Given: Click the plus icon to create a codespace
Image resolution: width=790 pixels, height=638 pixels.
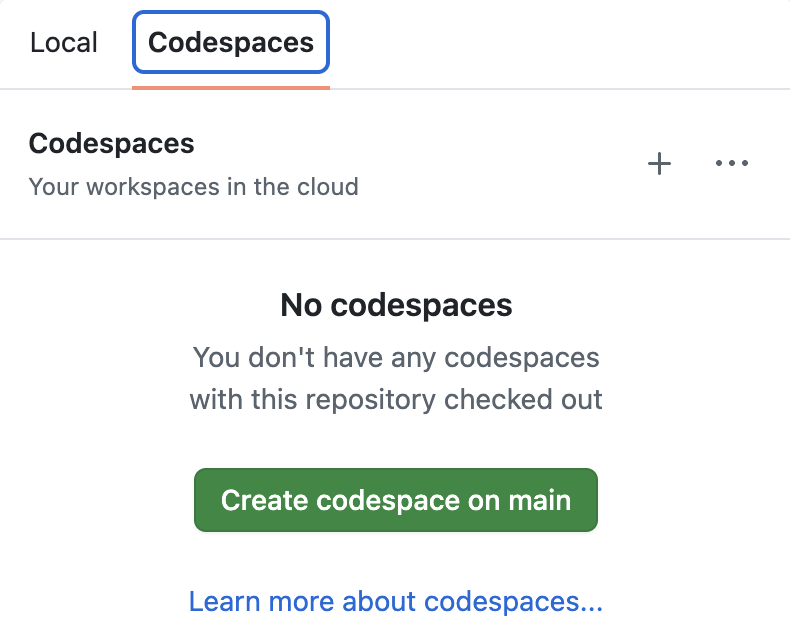Looking at the screenshot, I should pyautogui.click(x=659, y=164).
